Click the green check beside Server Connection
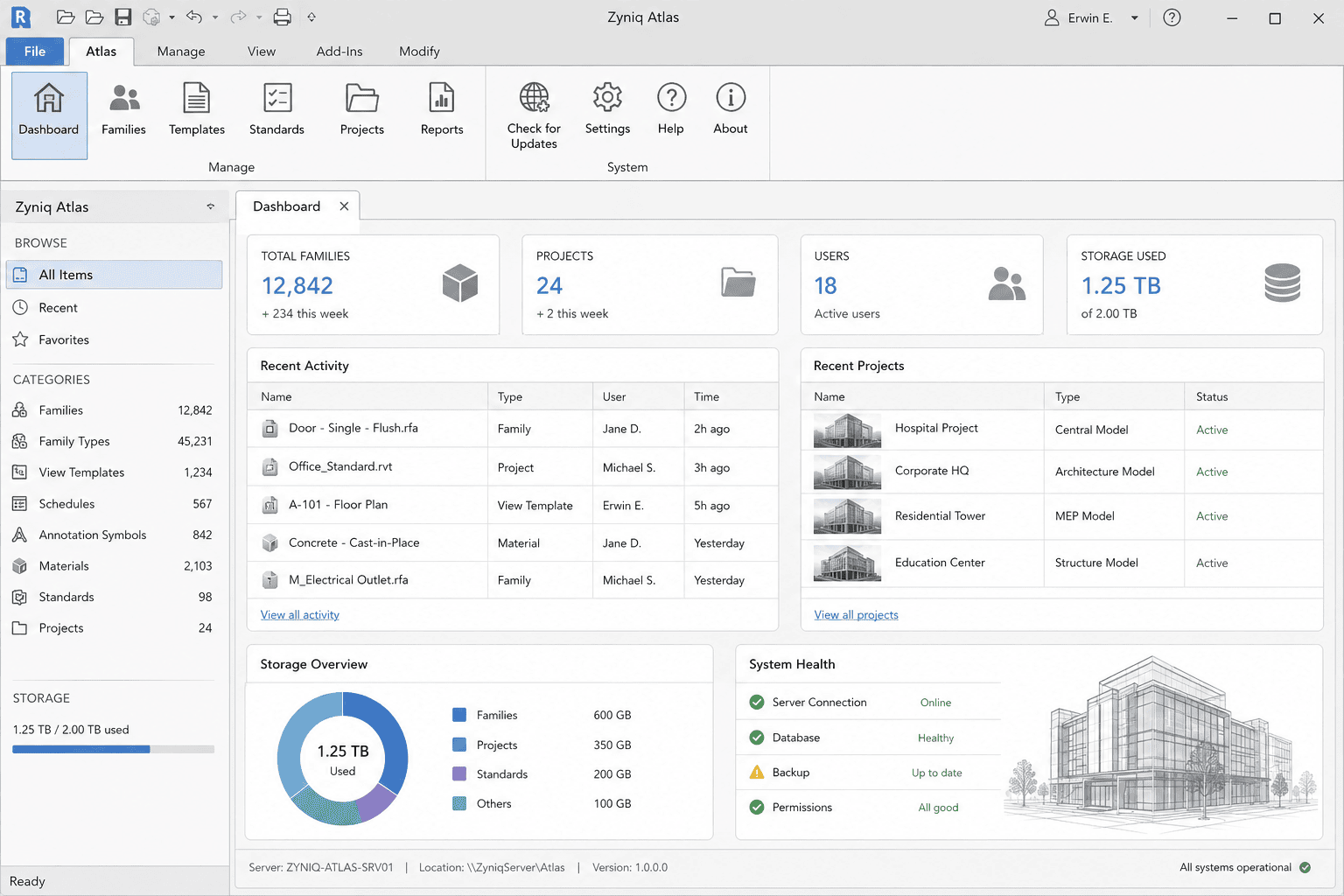The image size is (1344, 896). (x=757, y=702)
